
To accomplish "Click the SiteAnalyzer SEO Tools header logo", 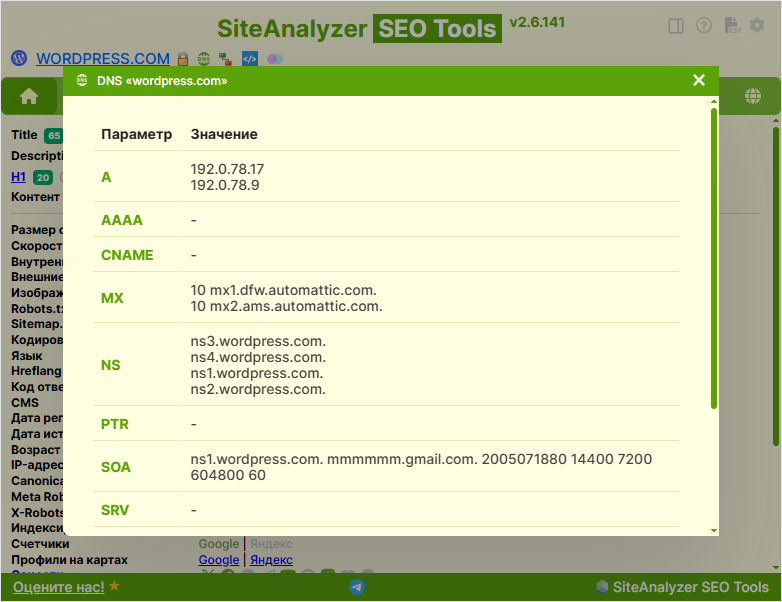I will coord(359,28).
